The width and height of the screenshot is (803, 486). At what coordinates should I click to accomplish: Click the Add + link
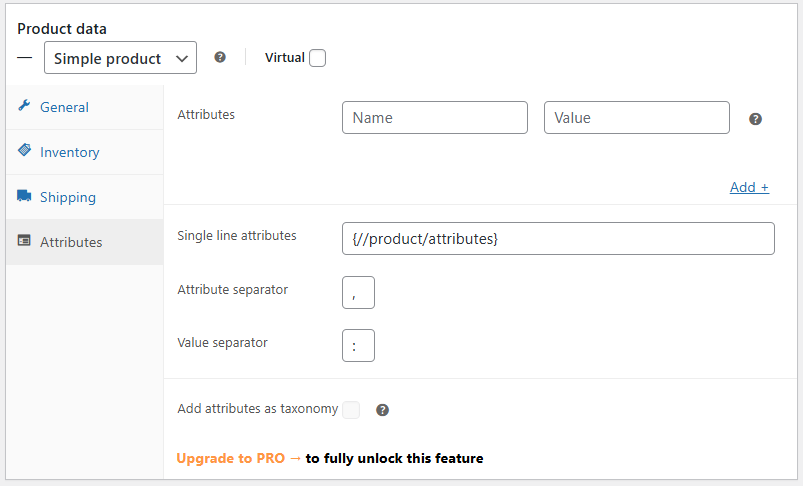pos(749,187)
